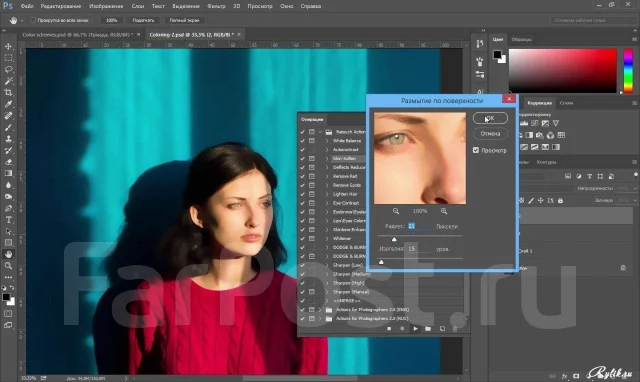Toggle the checkmark for the White Balance action

point(302,141)
